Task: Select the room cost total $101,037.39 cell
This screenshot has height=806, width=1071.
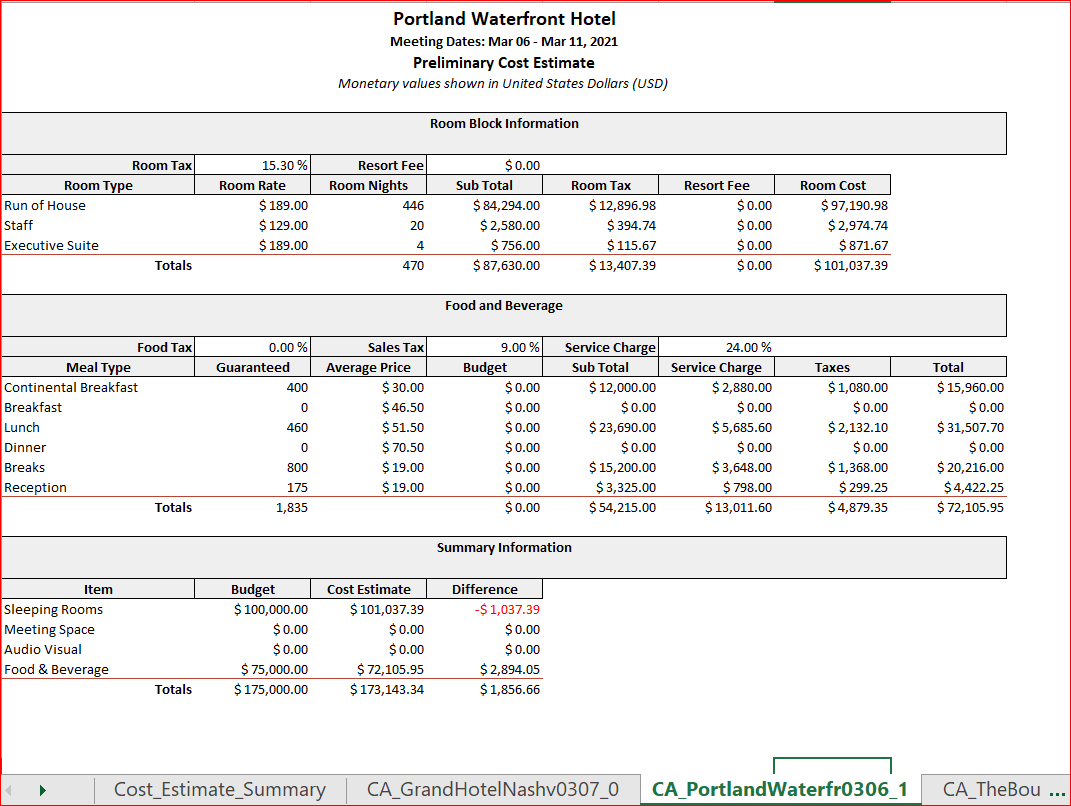Action: click(831, 265)
